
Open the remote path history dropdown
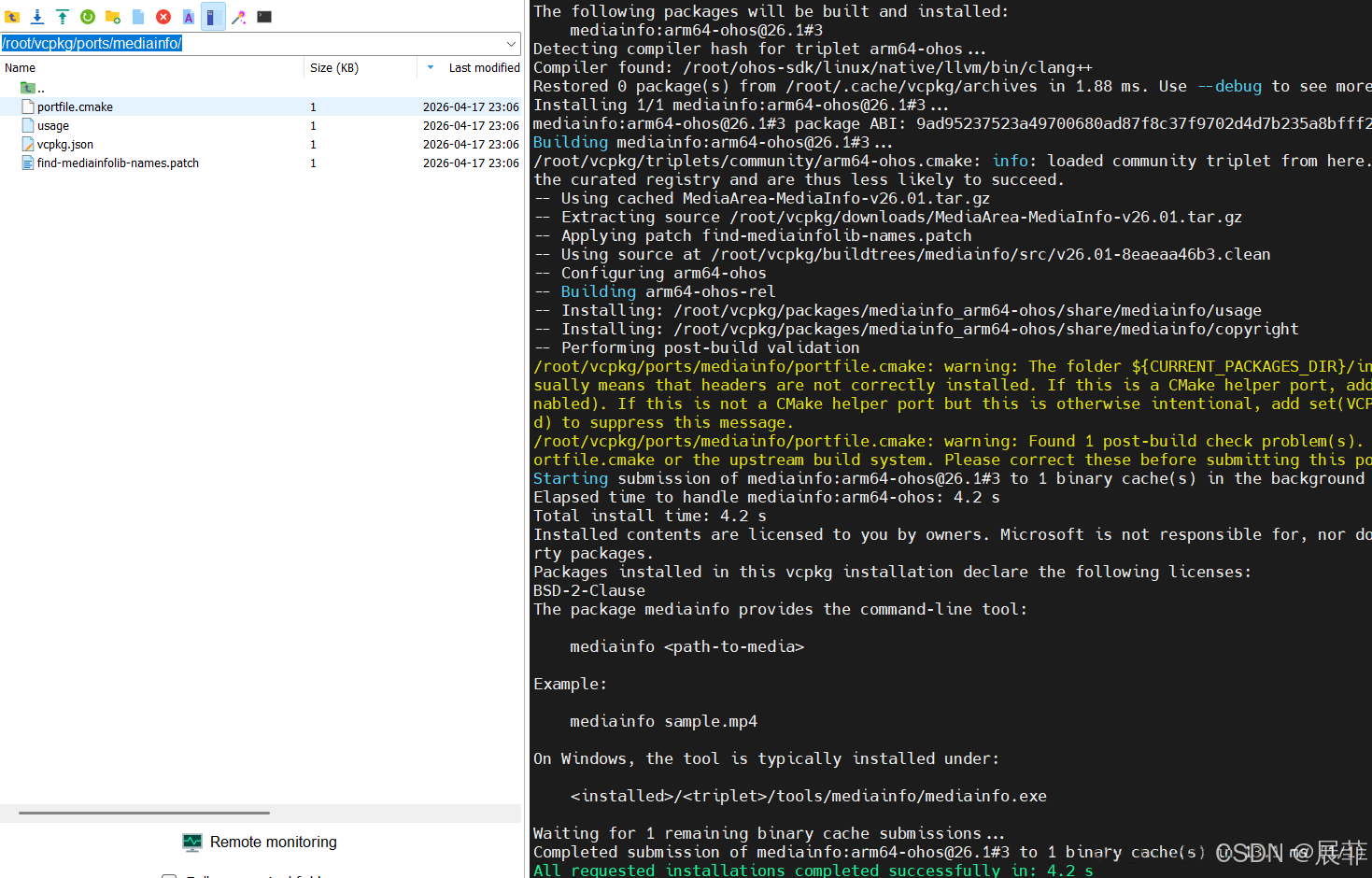coord(511,44)
